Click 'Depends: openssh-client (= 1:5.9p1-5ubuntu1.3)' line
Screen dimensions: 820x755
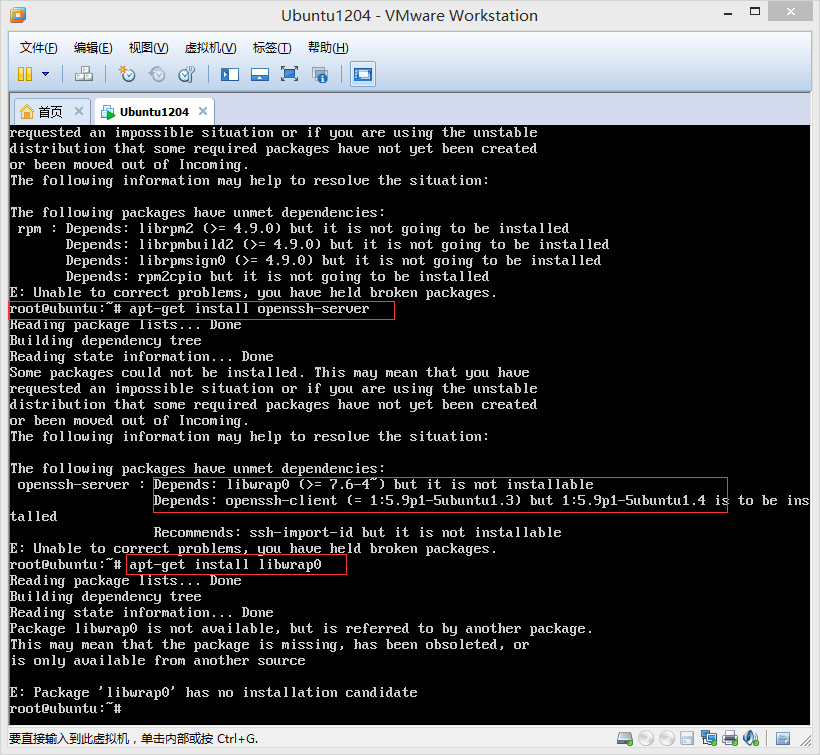click(481, 501)
